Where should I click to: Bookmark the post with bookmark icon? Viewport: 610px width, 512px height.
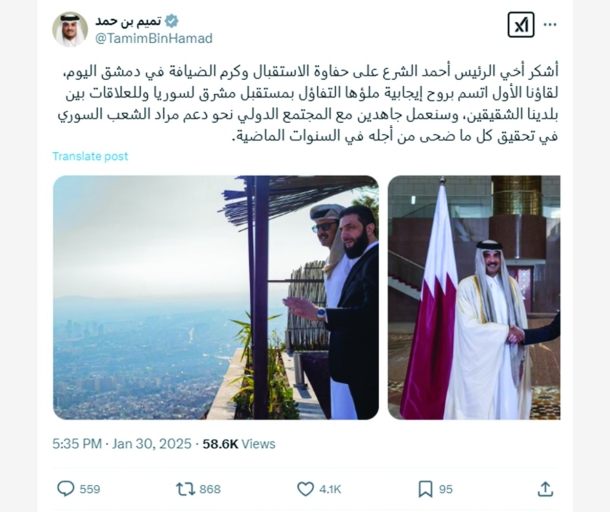coord(425,489)
